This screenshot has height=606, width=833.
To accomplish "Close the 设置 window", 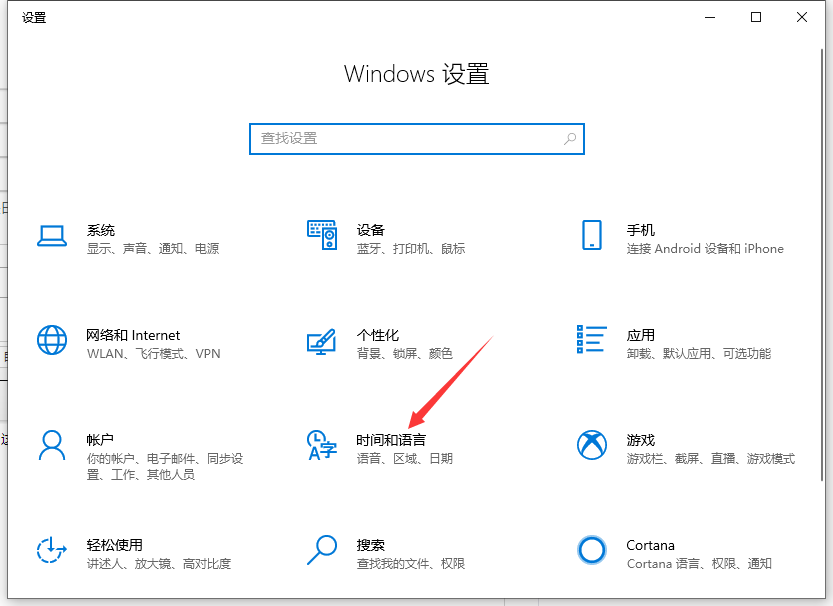I will (x=802, y=18).
